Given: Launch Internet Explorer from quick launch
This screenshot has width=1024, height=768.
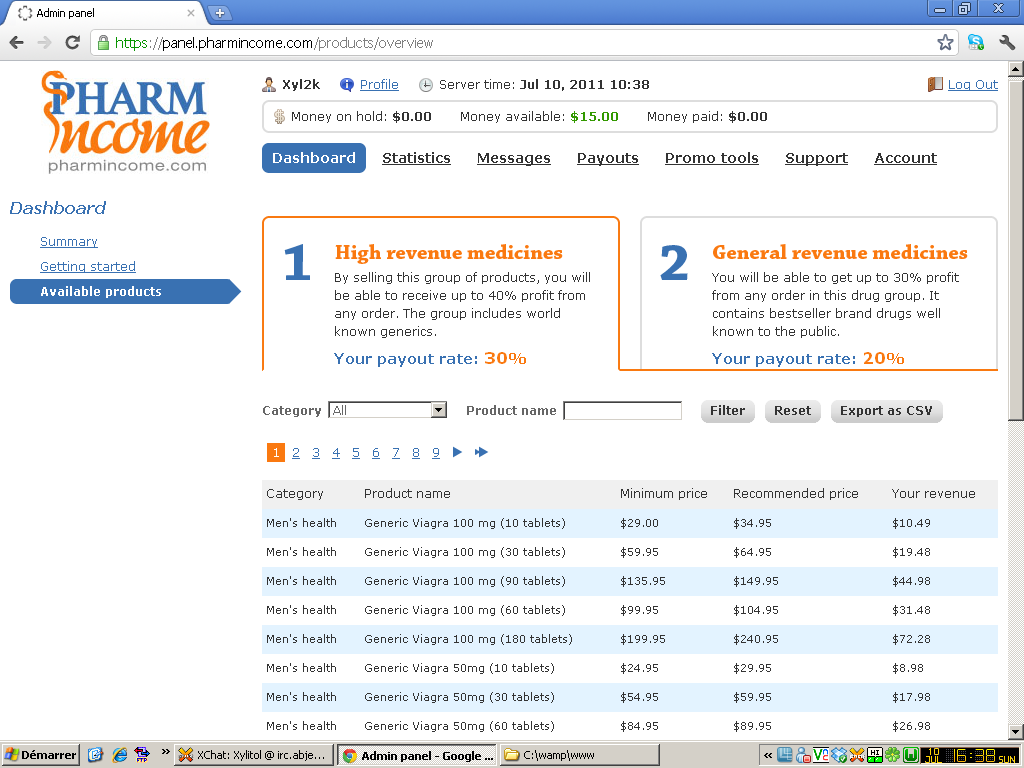Looking at the screenshot, I should click(120, 755).
